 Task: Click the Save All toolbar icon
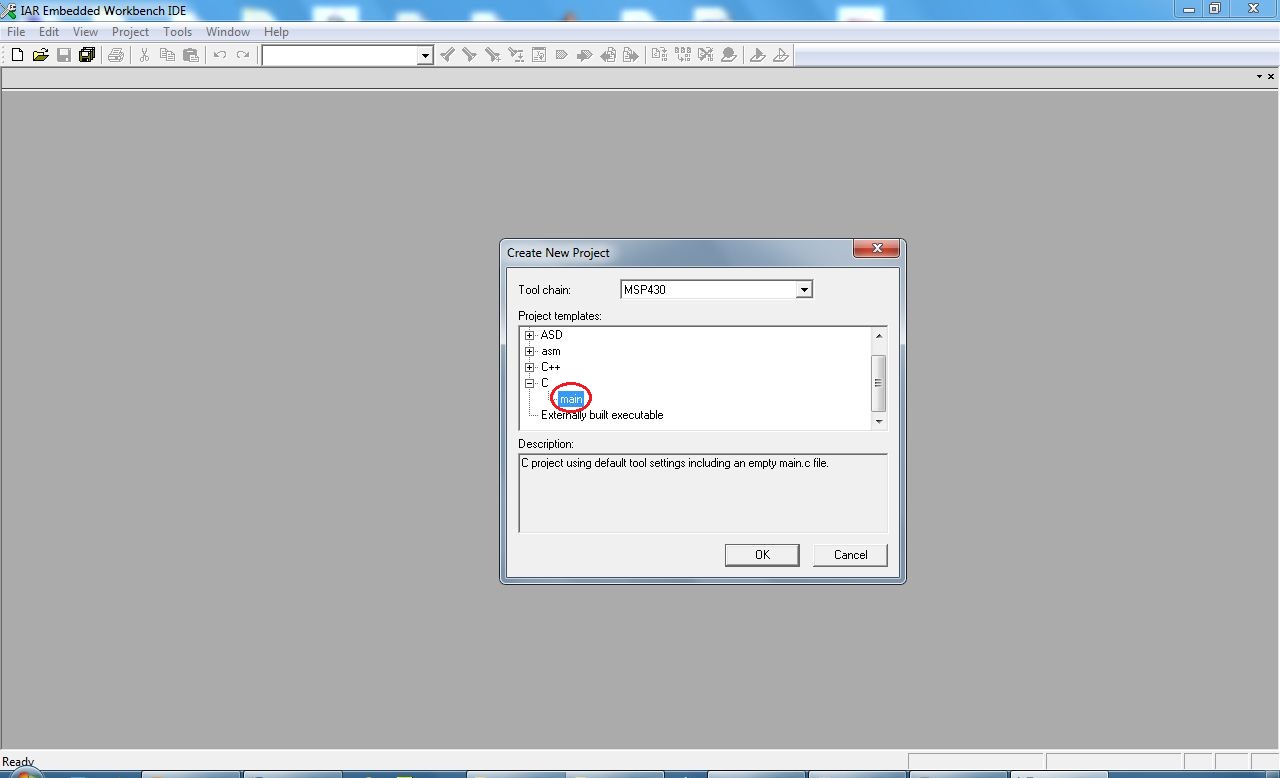(86, 55)
